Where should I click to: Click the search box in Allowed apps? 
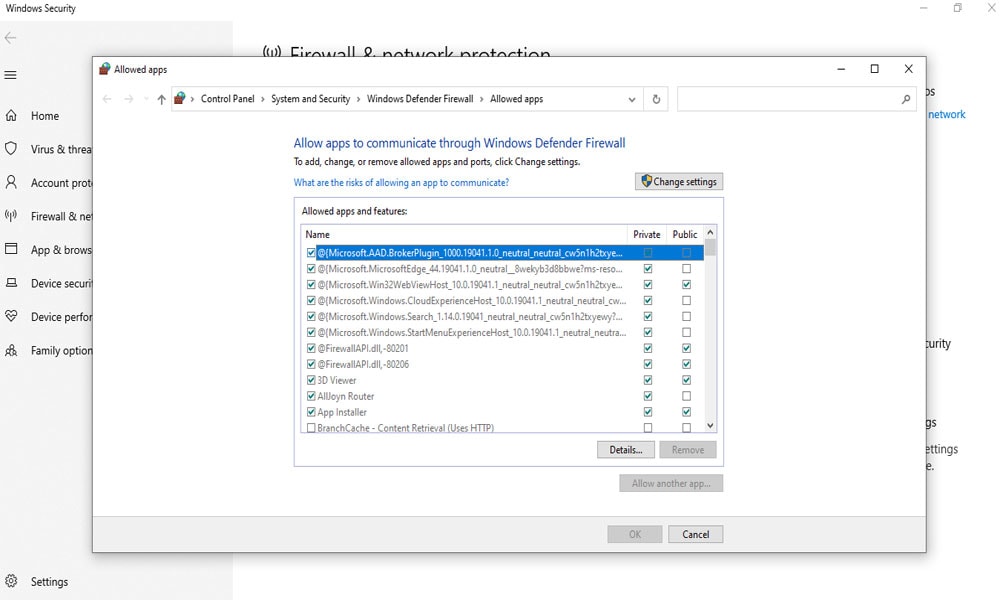[x=797, y=99]
